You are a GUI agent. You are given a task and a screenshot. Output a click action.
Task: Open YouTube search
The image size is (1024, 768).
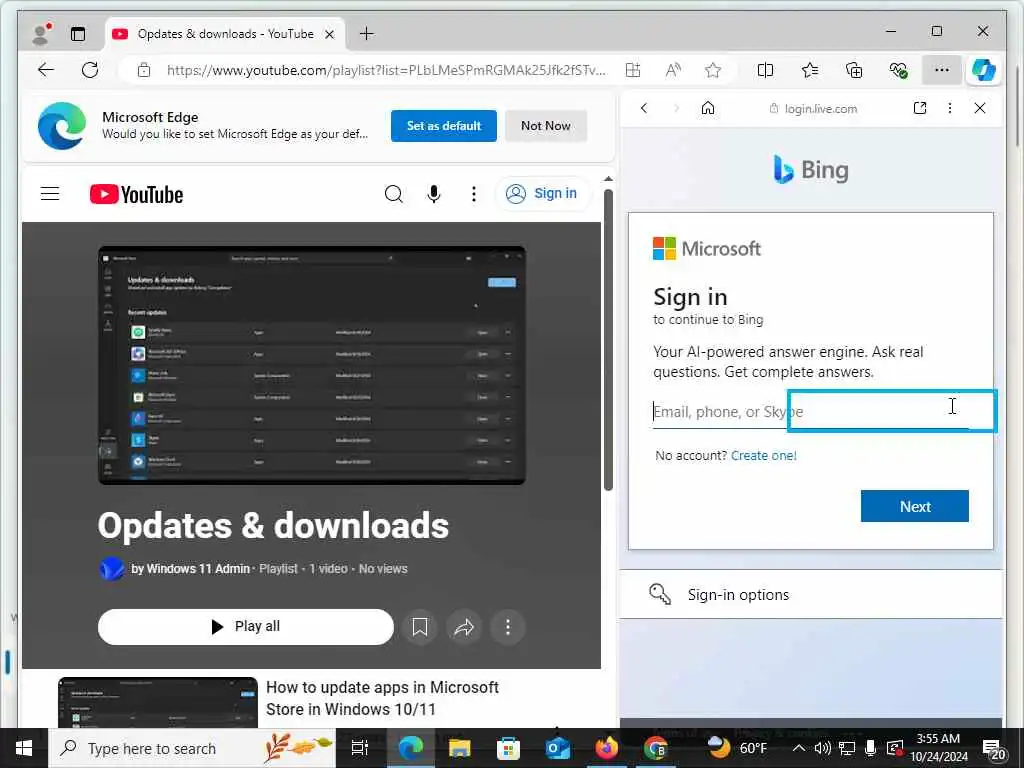pyautogui.click(x=394, y=194)
